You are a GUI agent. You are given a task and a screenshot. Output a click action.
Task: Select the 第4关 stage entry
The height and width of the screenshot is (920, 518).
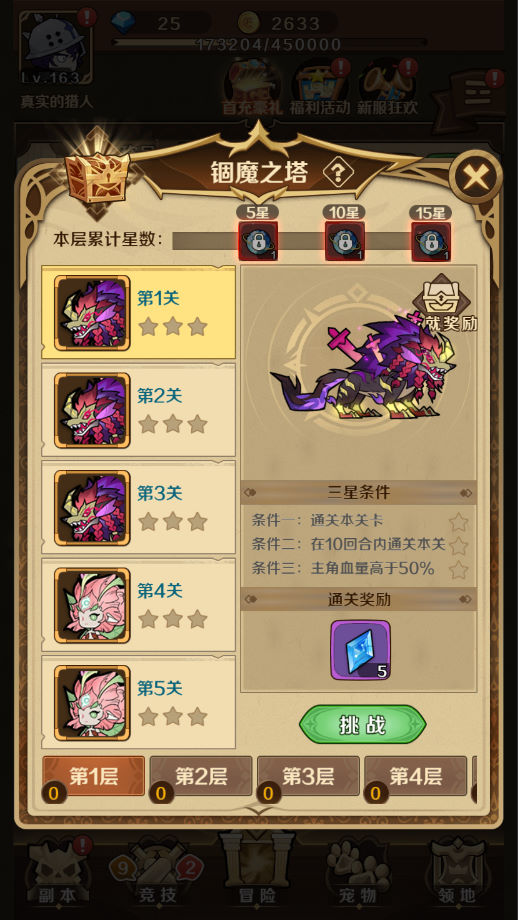pos(138,605)
